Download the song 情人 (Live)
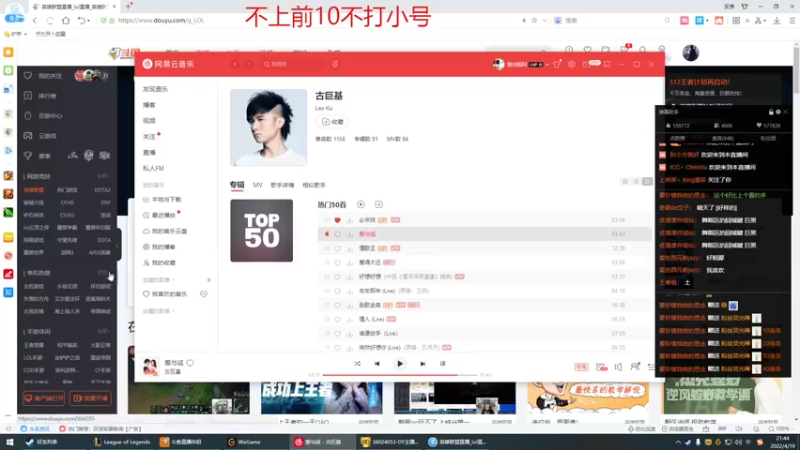Viewport: 800px width, 450px height. 349,319
